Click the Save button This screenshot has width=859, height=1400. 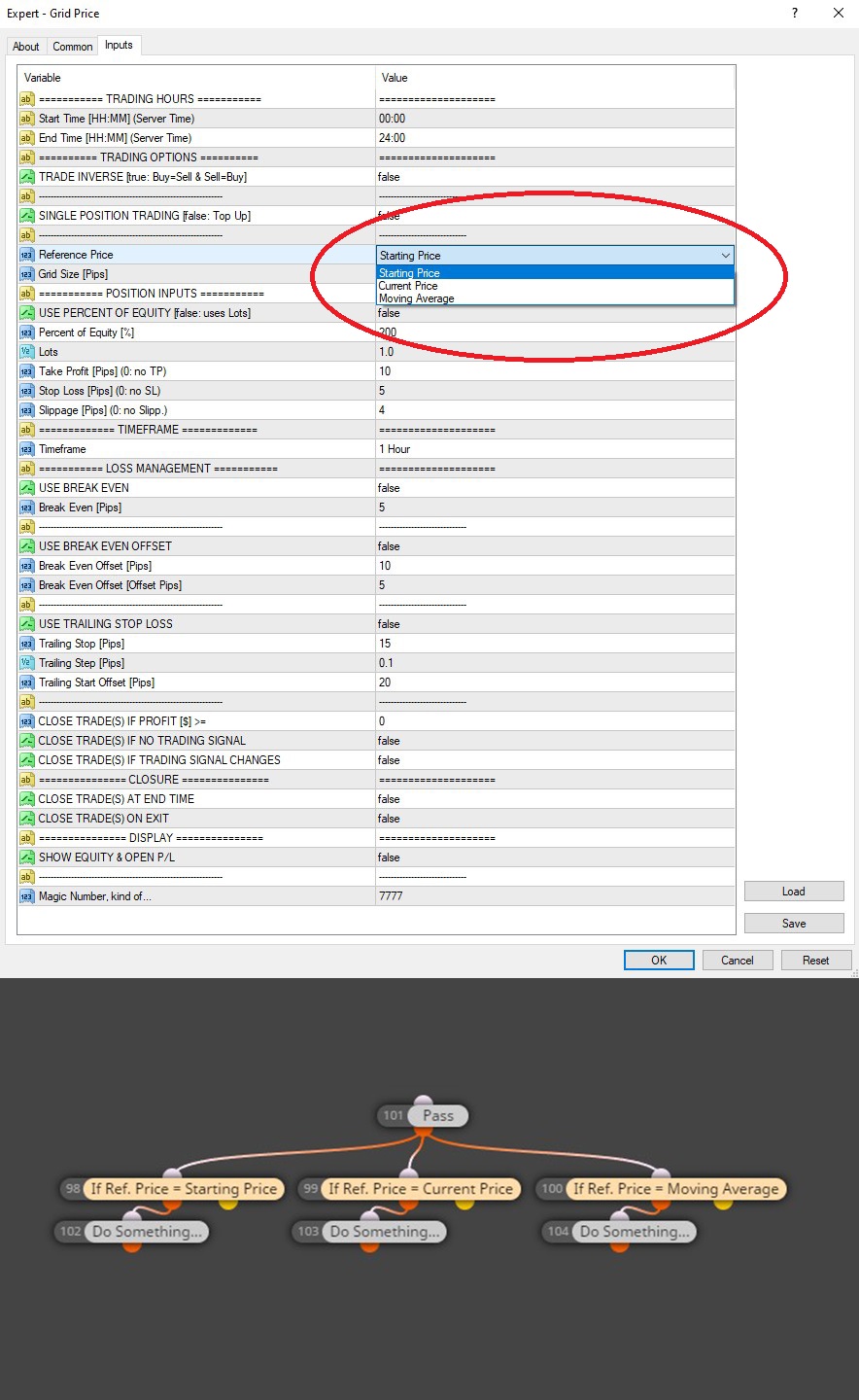point(794,924)
